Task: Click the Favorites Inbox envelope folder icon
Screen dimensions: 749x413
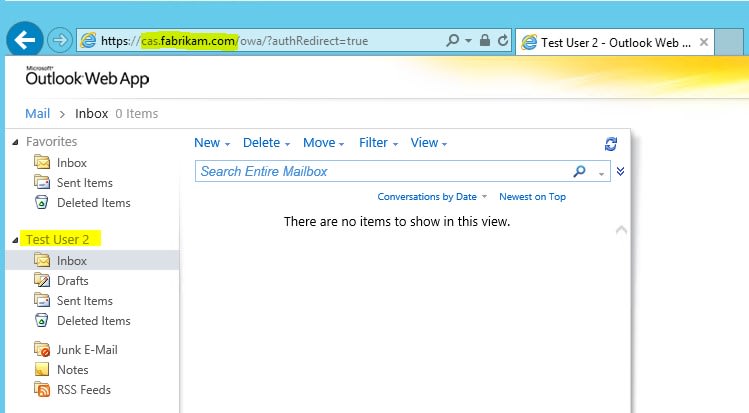Action: tap(42, 162)
